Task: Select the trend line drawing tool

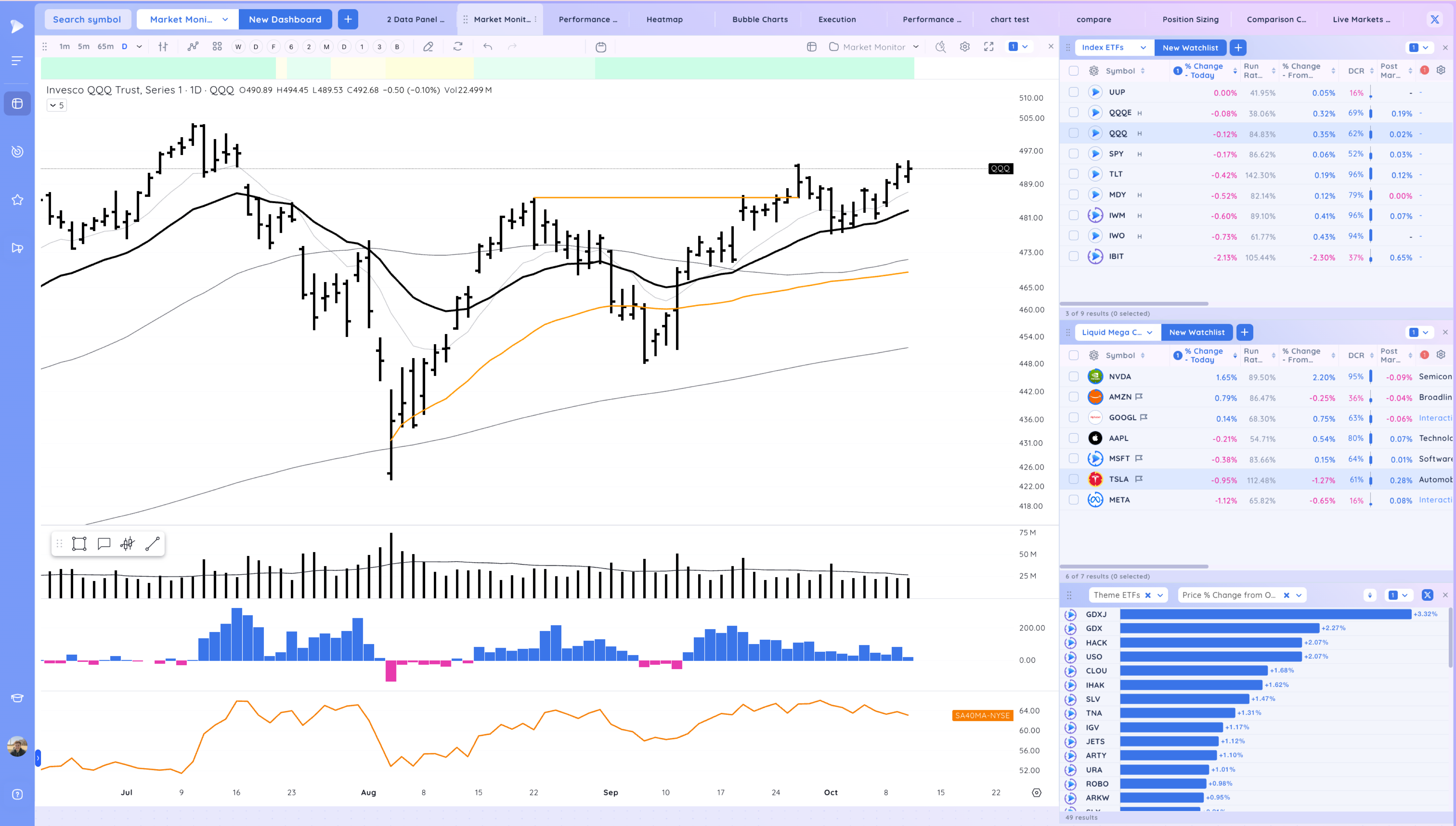Action: click(x=152, y=544)
